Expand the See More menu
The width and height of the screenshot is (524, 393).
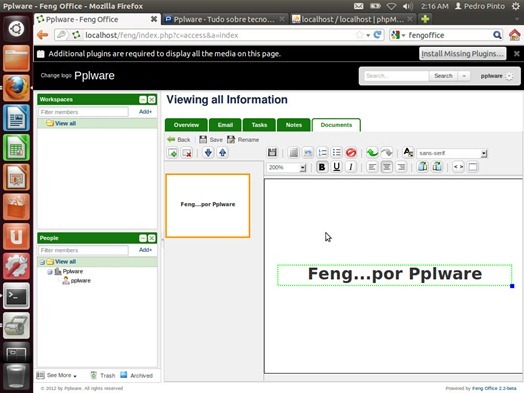(62, 375)
